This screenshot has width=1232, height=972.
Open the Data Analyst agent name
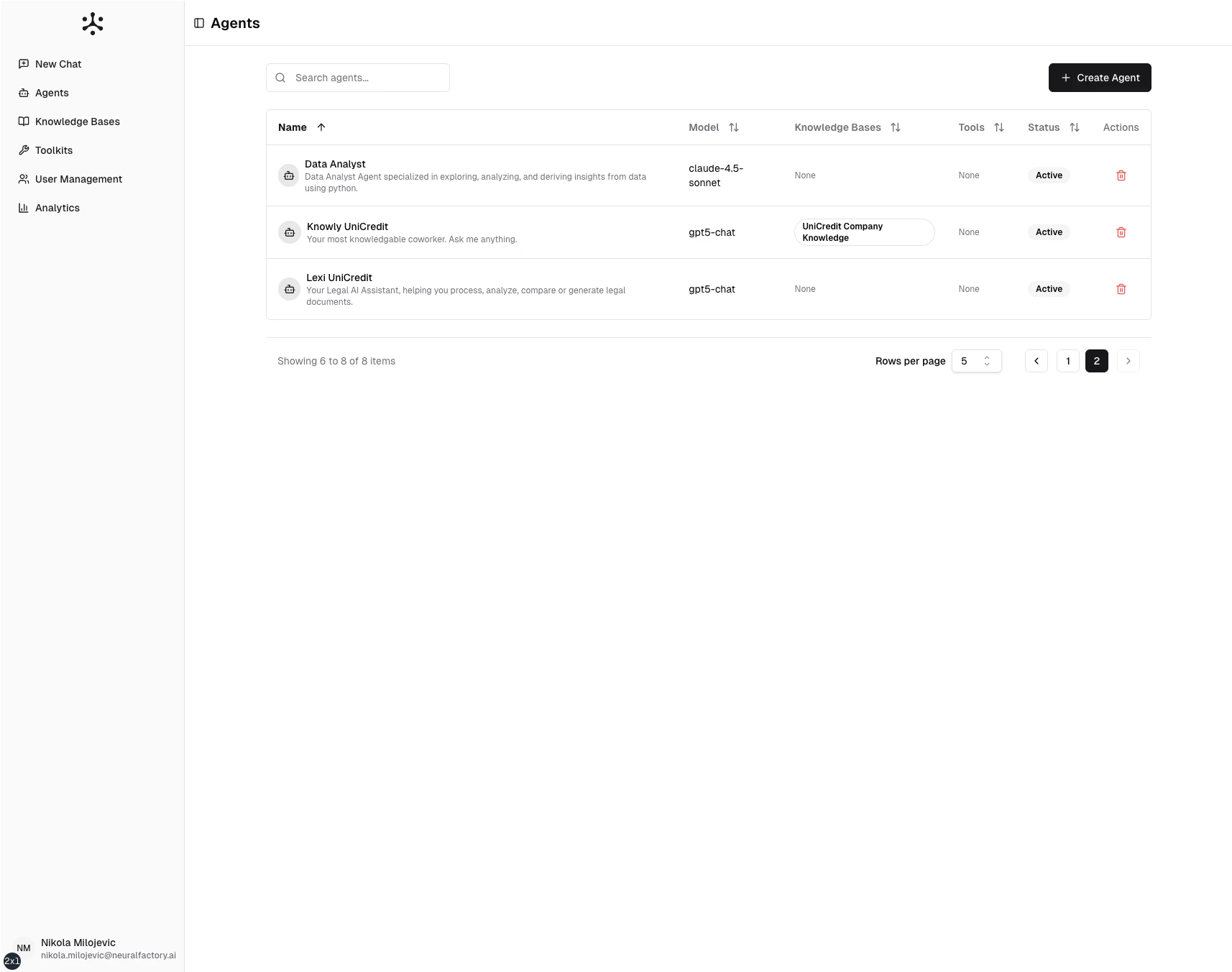tap(335, 164)
